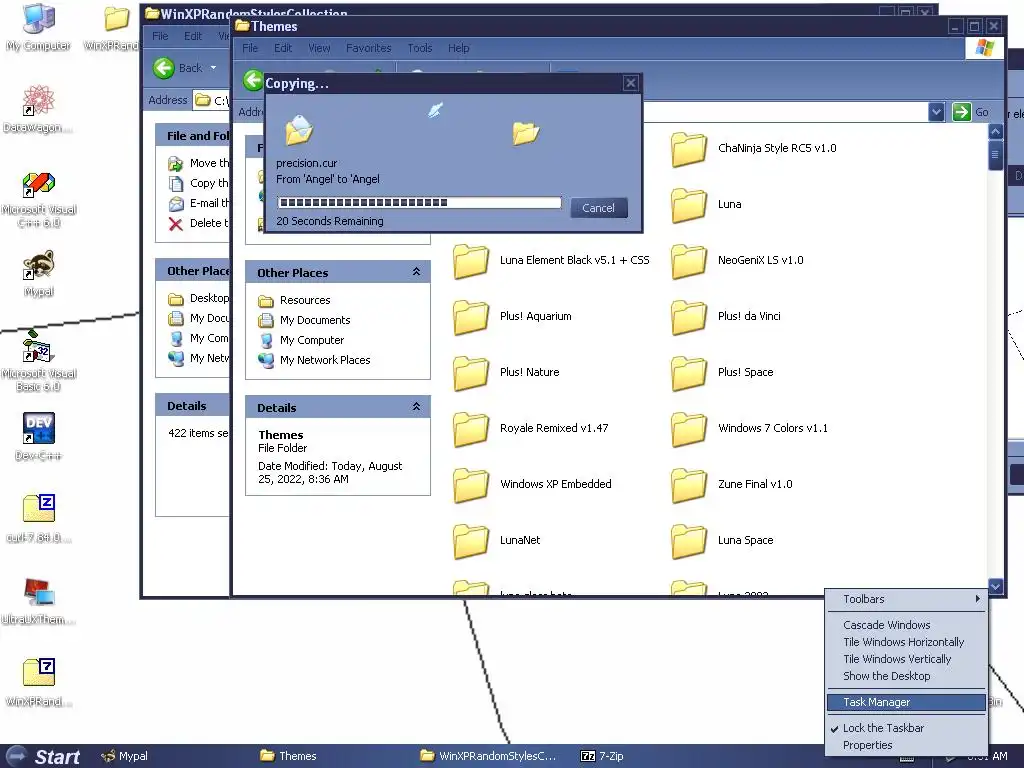Click the Go arrow icon in Themes window
Screen dimensions: 1024x768
click(x=961, y=112)
